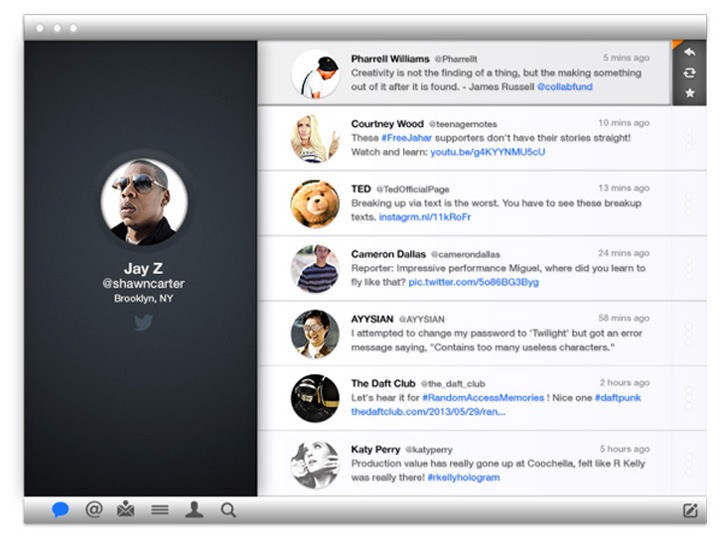Open the @collabfund mention link
Viewport: 720px width, 540px height.
[x=565, y=87]
